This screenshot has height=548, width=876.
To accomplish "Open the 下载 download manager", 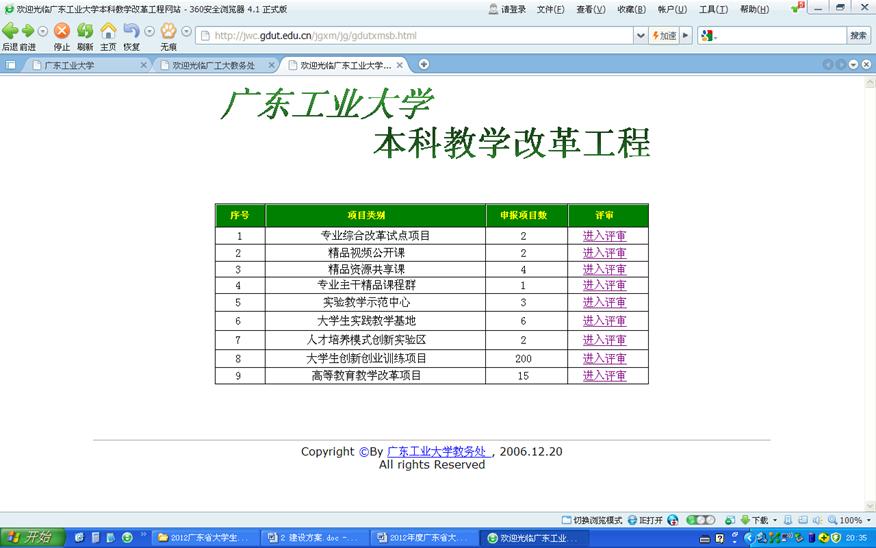I will [754, 520].
